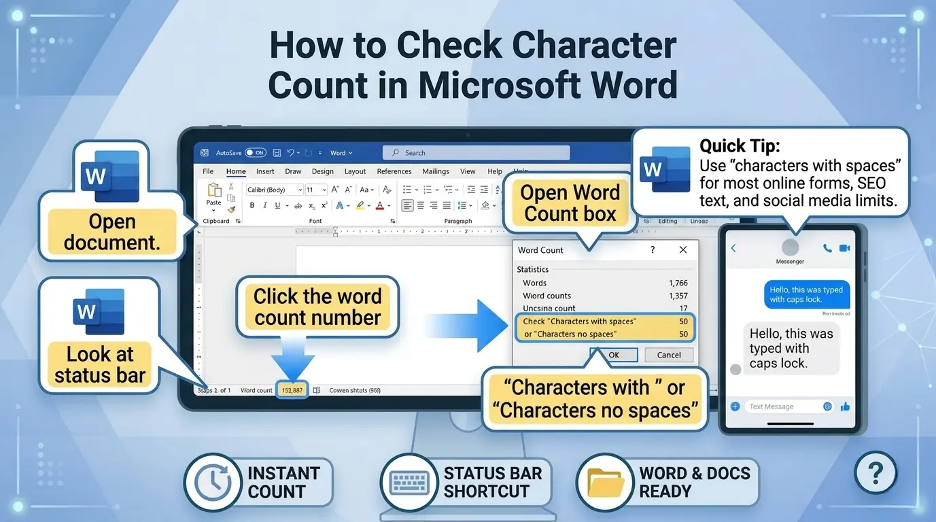Click OK in Word Count dialog
Screen dimensions: 936x522
tap(614, 355)
